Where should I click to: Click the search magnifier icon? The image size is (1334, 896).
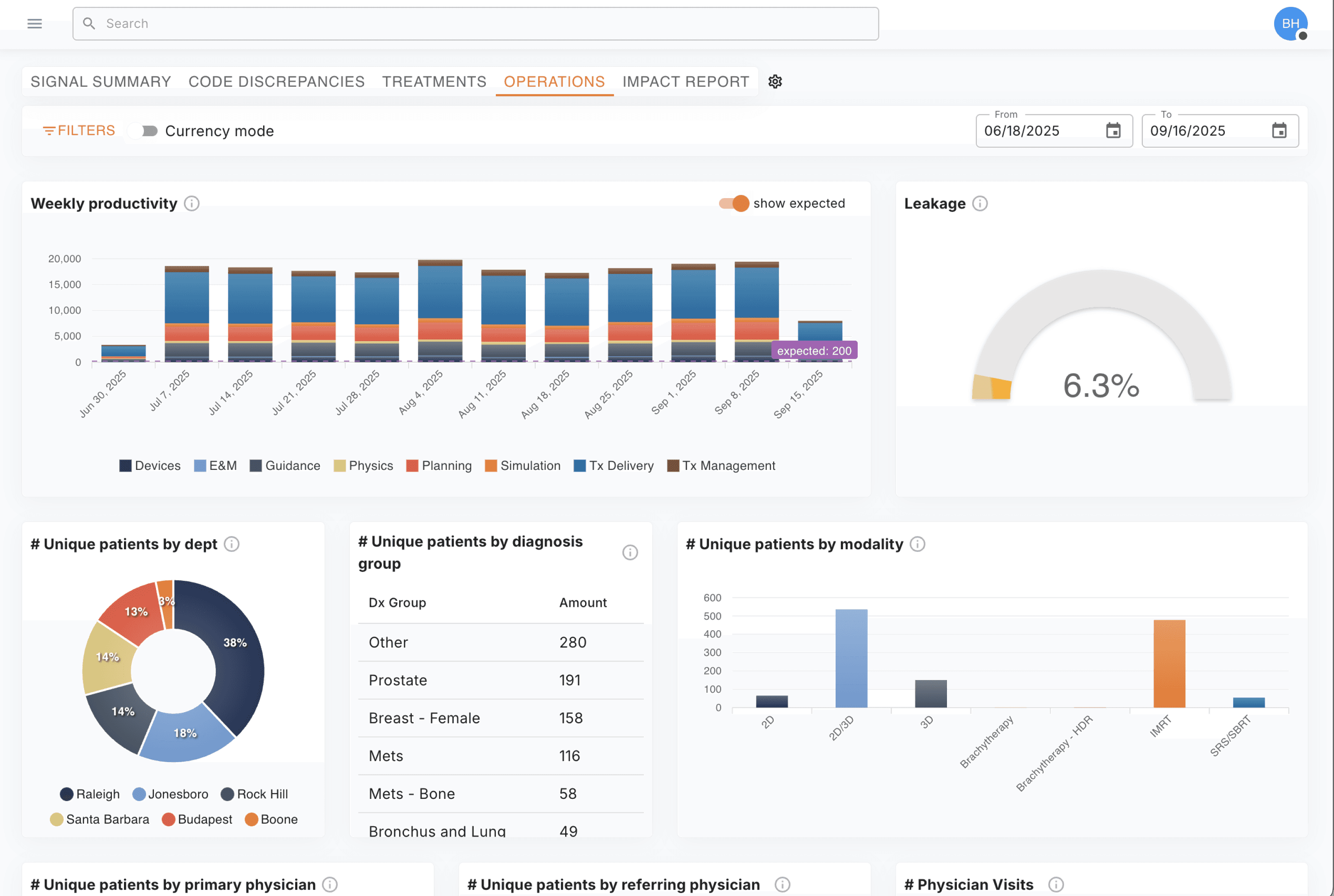click(x=89, y=23)
